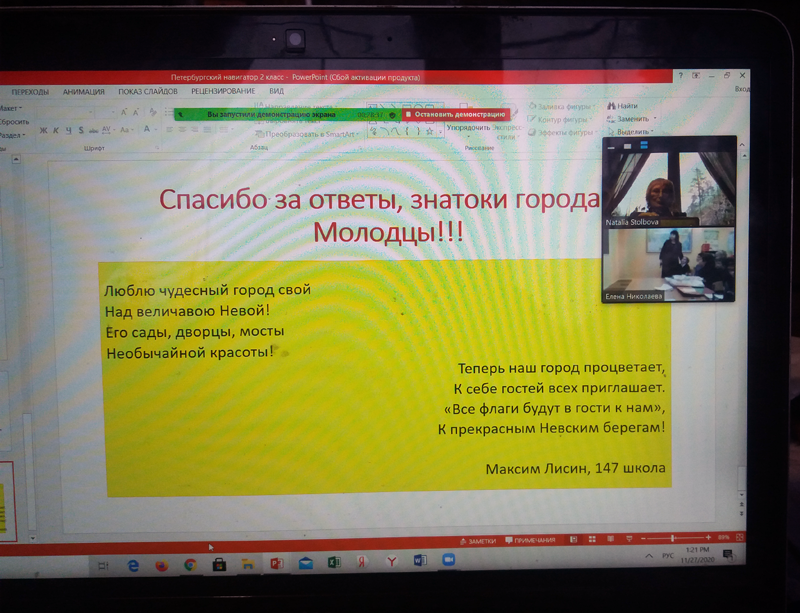Screen dimensions: 800x613
Task: Open columns dropdown in paragraph group
Action: click(x=224, y=130)
